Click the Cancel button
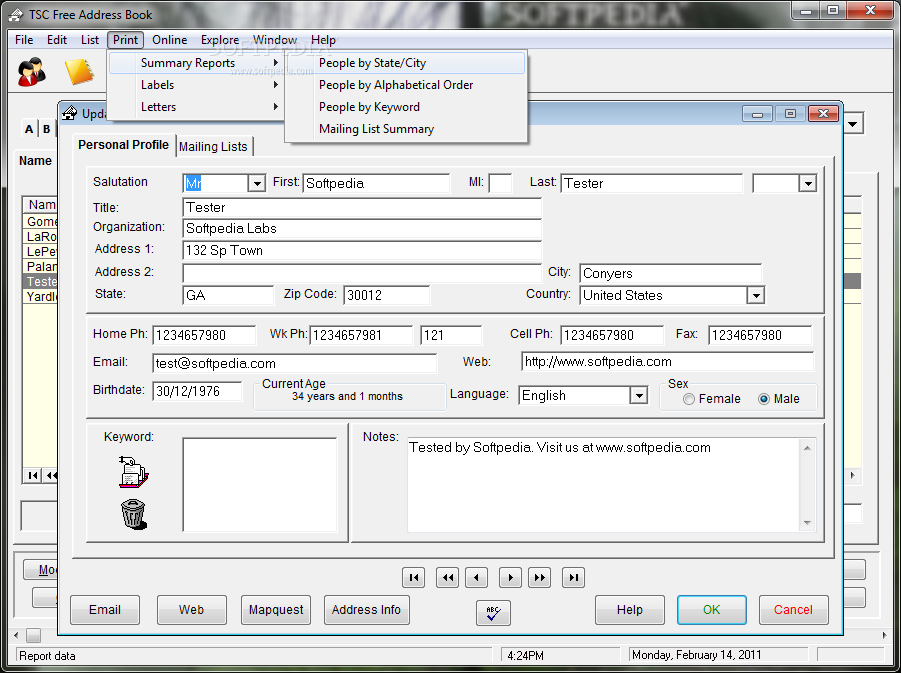Screen dimensions: 901x673 coord(794,610)
